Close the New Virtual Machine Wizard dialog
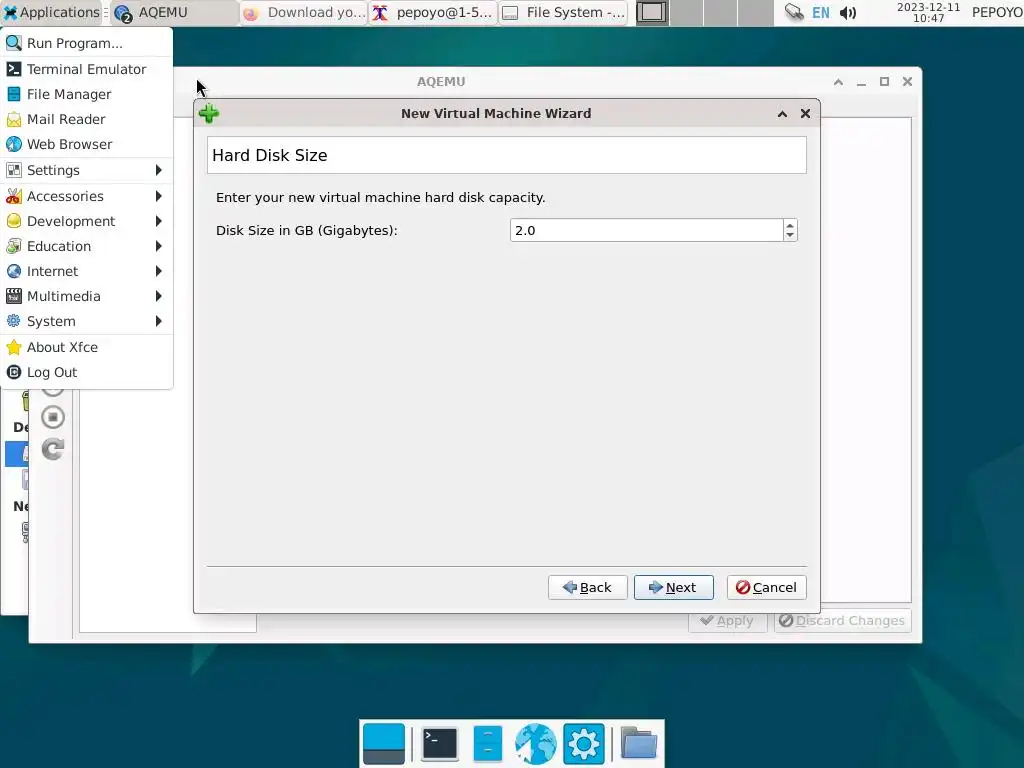The image size is (1024, 768). pyautogui.click(x=805, y=114)
